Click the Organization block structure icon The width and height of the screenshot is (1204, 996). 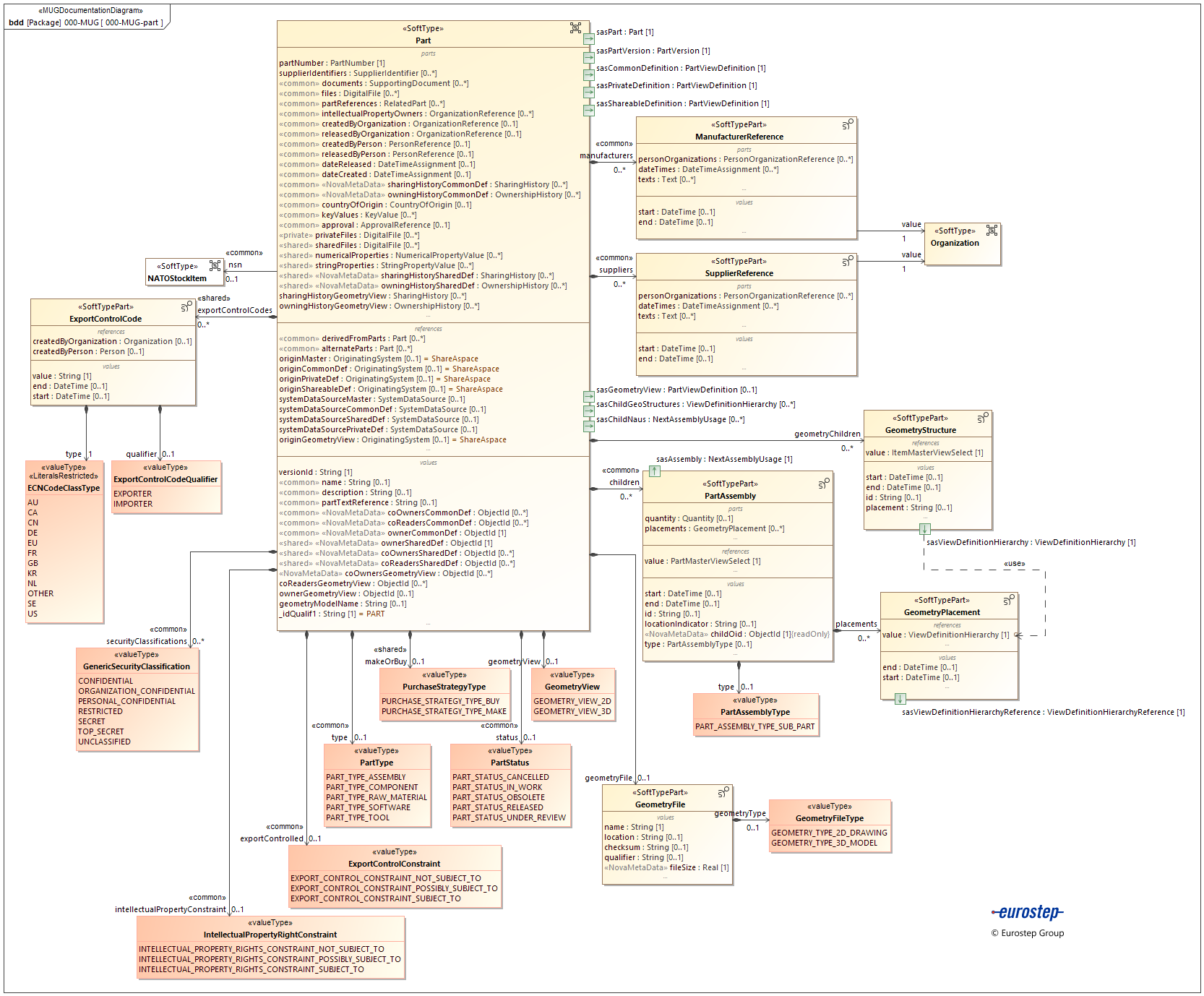tap(992, 231)
